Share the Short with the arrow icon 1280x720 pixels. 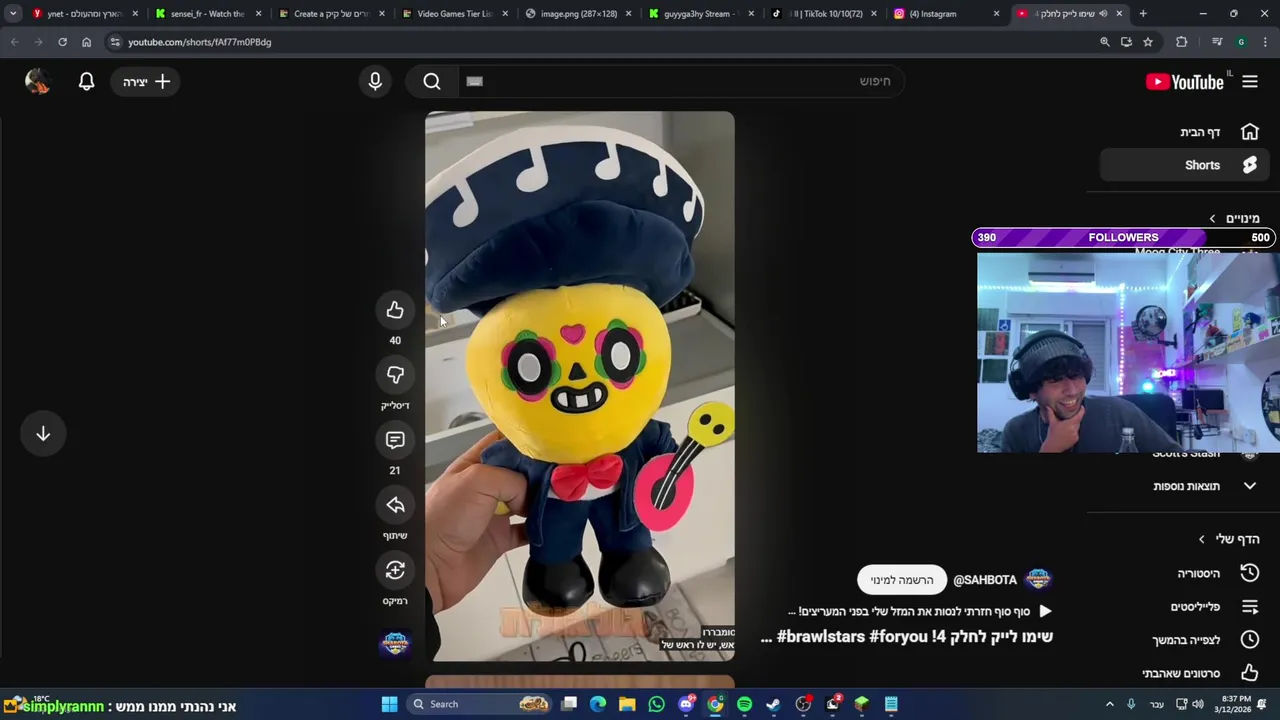pyautogui.click(x=395, y=505)
